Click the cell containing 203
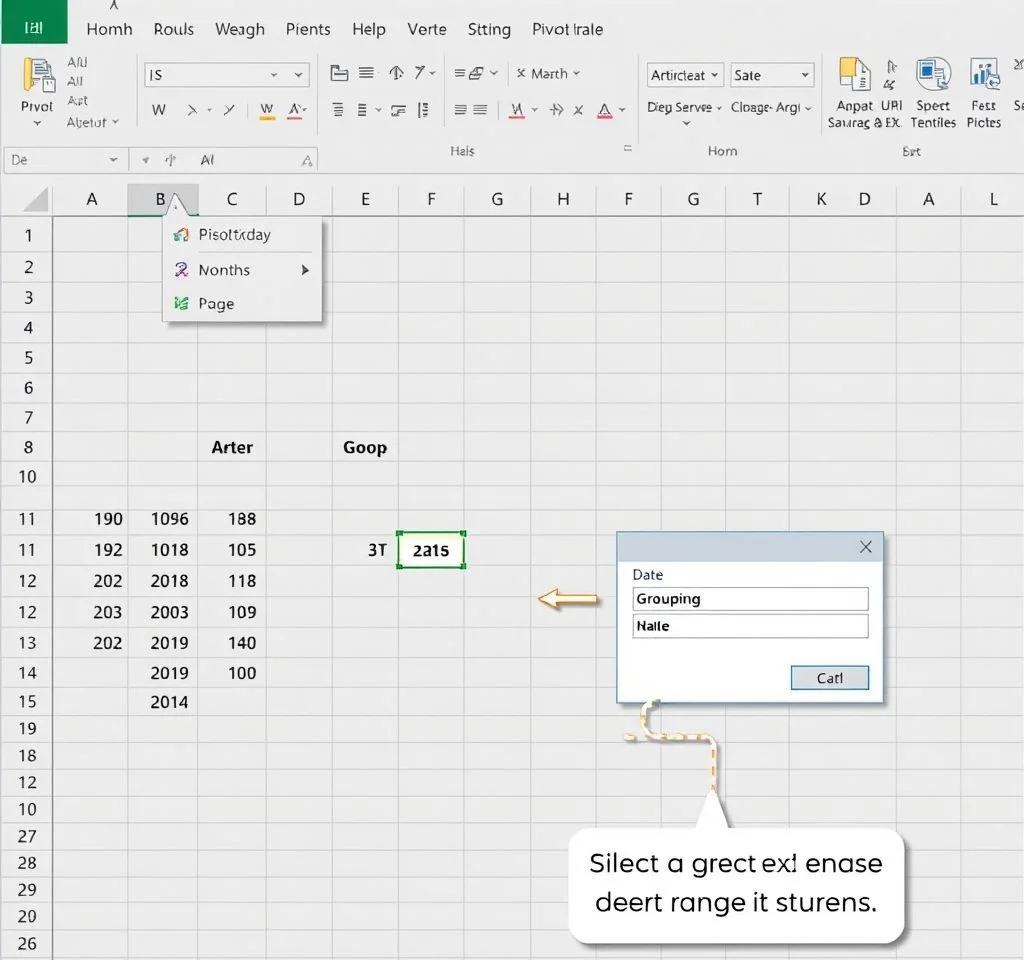 pos(90,612)
